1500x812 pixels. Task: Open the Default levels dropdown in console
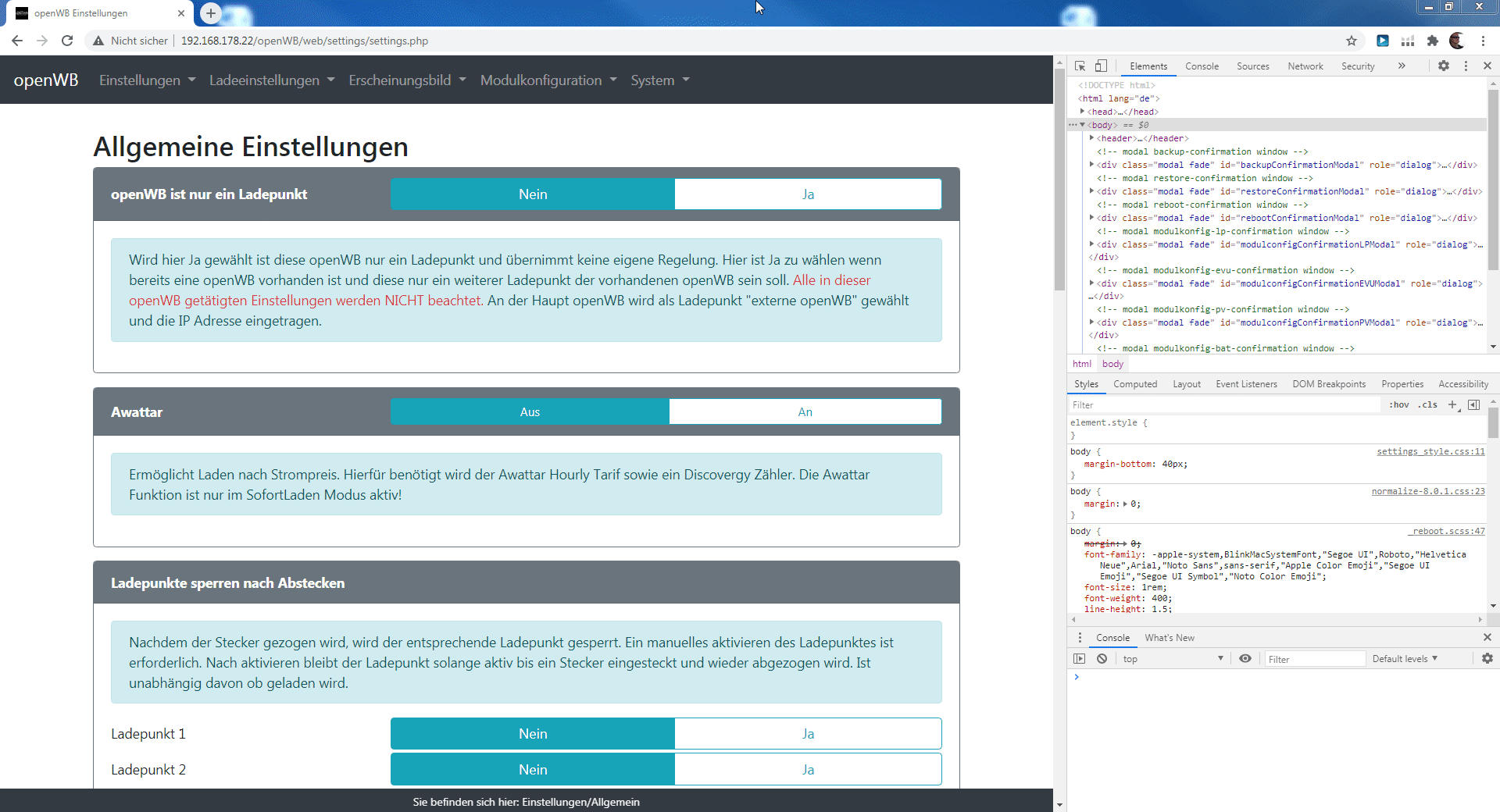pos(1404,659)
